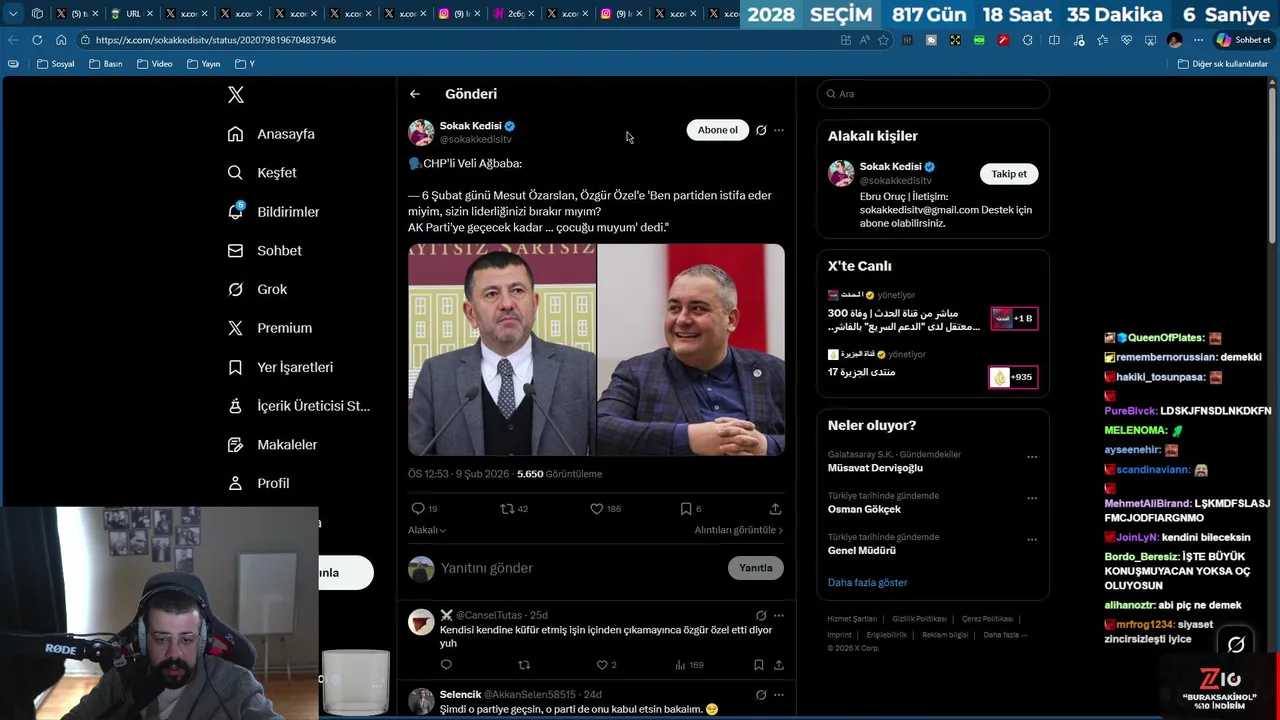Viewport: 1280px width, 720px height.
Task: Add page to favorites star icon
Action: [883, 40]
